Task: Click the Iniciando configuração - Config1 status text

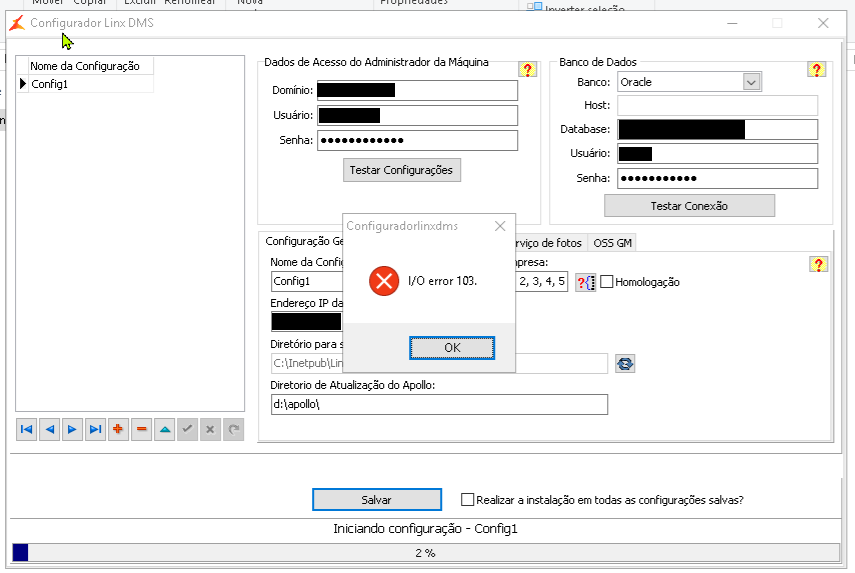Action: 425,528
